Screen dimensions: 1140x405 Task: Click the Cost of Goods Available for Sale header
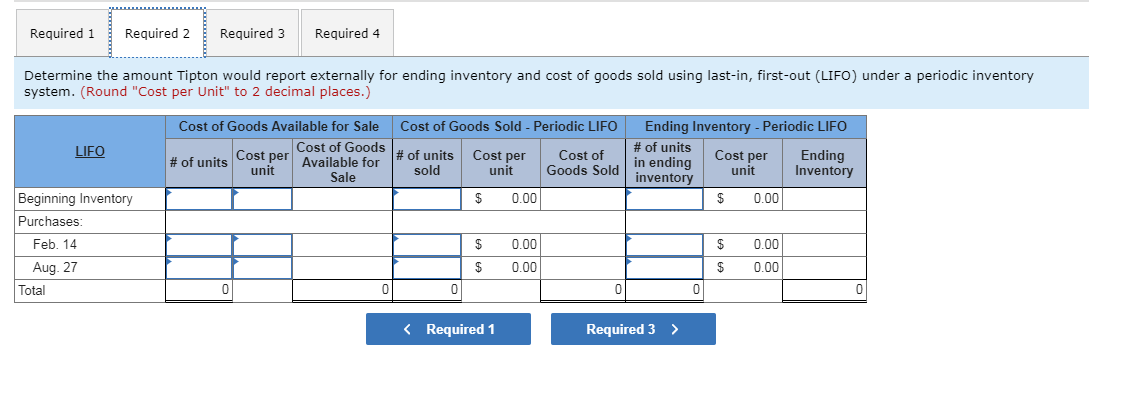coord(279,127)
